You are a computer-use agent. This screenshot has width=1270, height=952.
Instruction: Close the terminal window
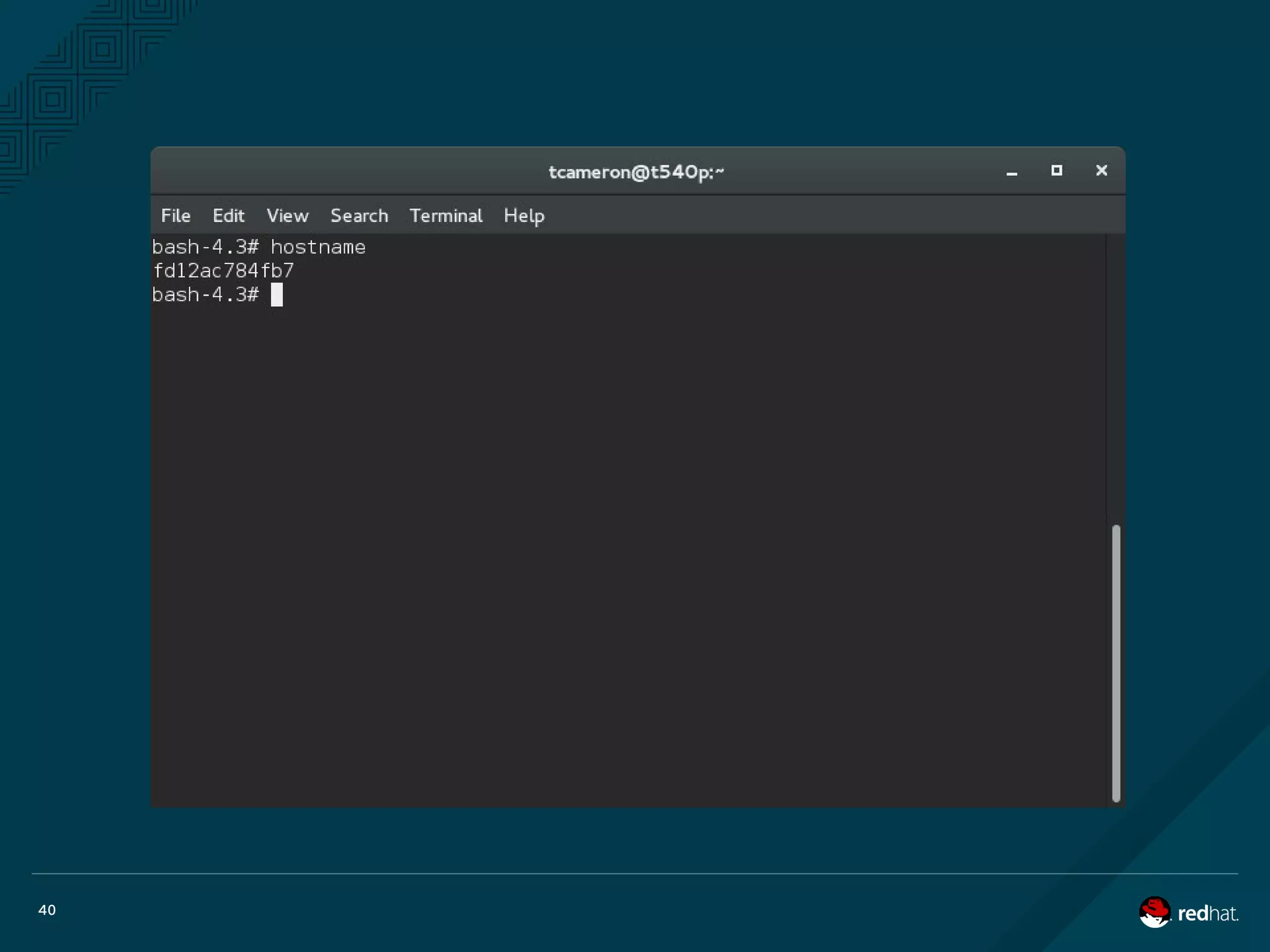tap(1101, 170)
